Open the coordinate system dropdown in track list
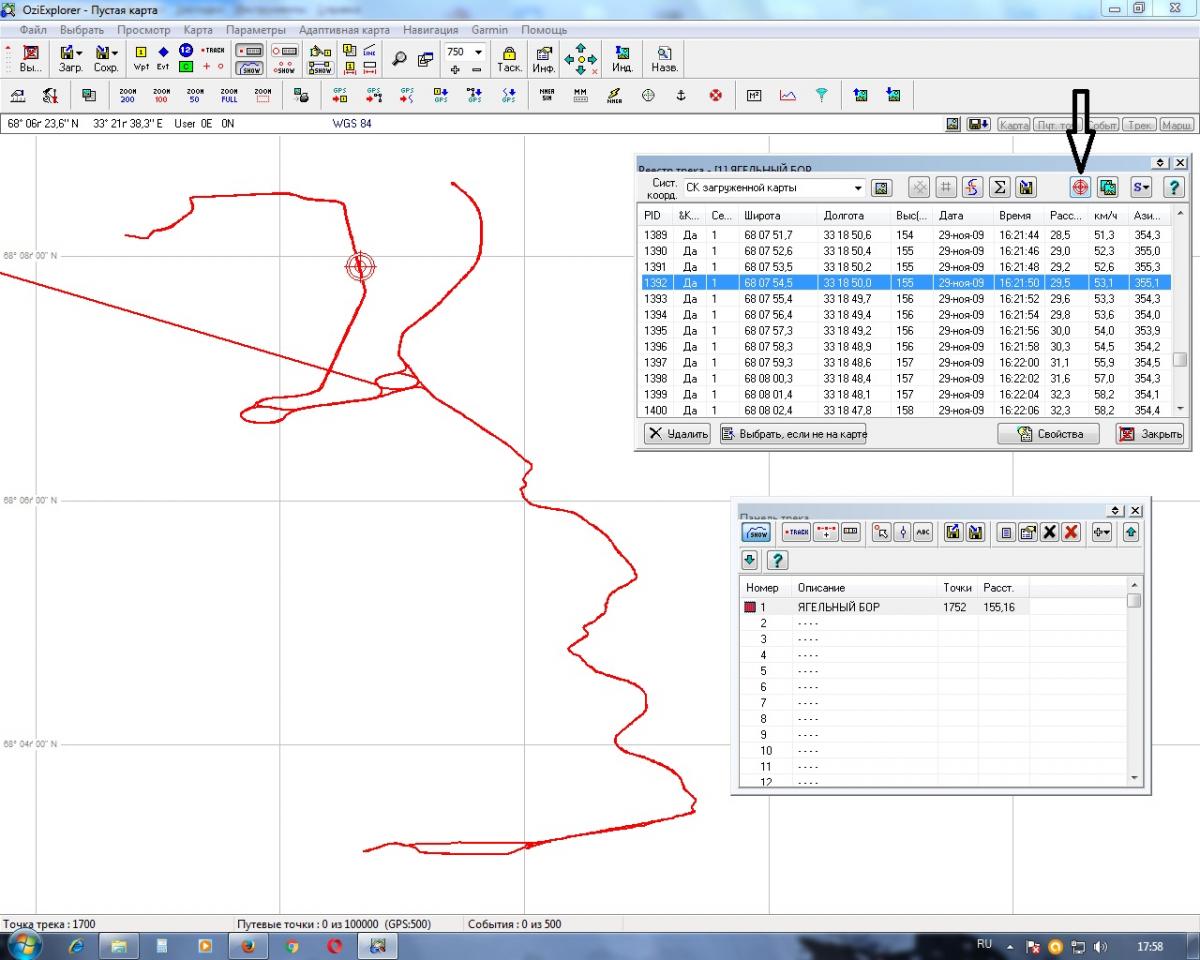 click(858, 188)
